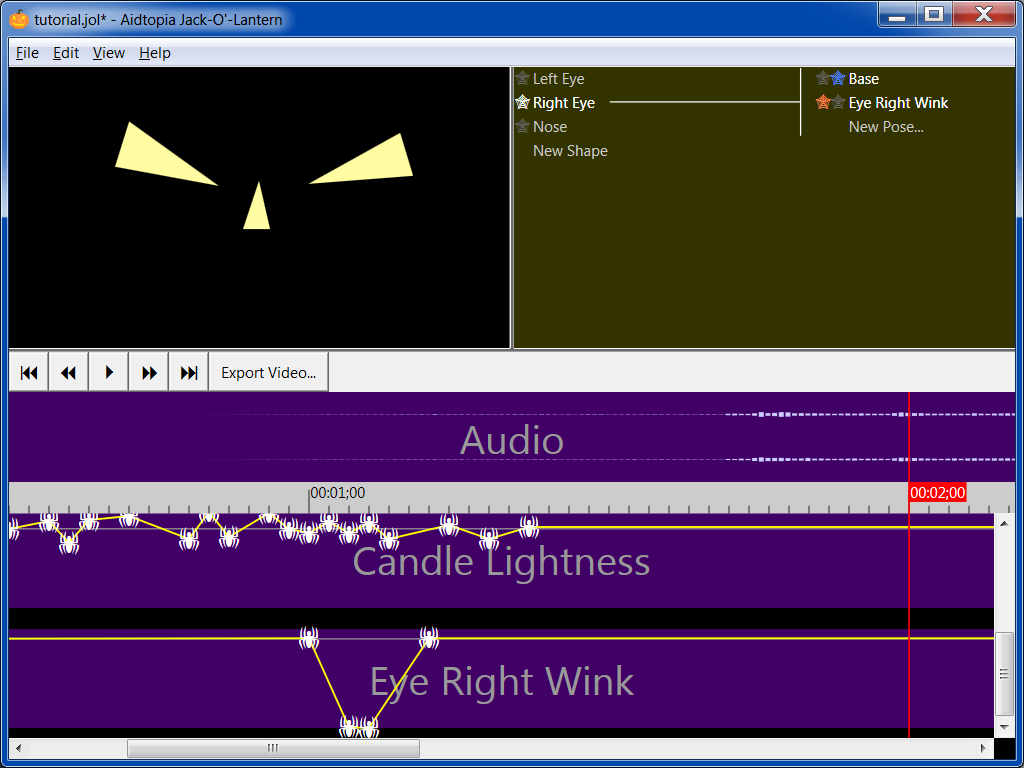Select right of two low Eye Right Wink keyframes

369,727
